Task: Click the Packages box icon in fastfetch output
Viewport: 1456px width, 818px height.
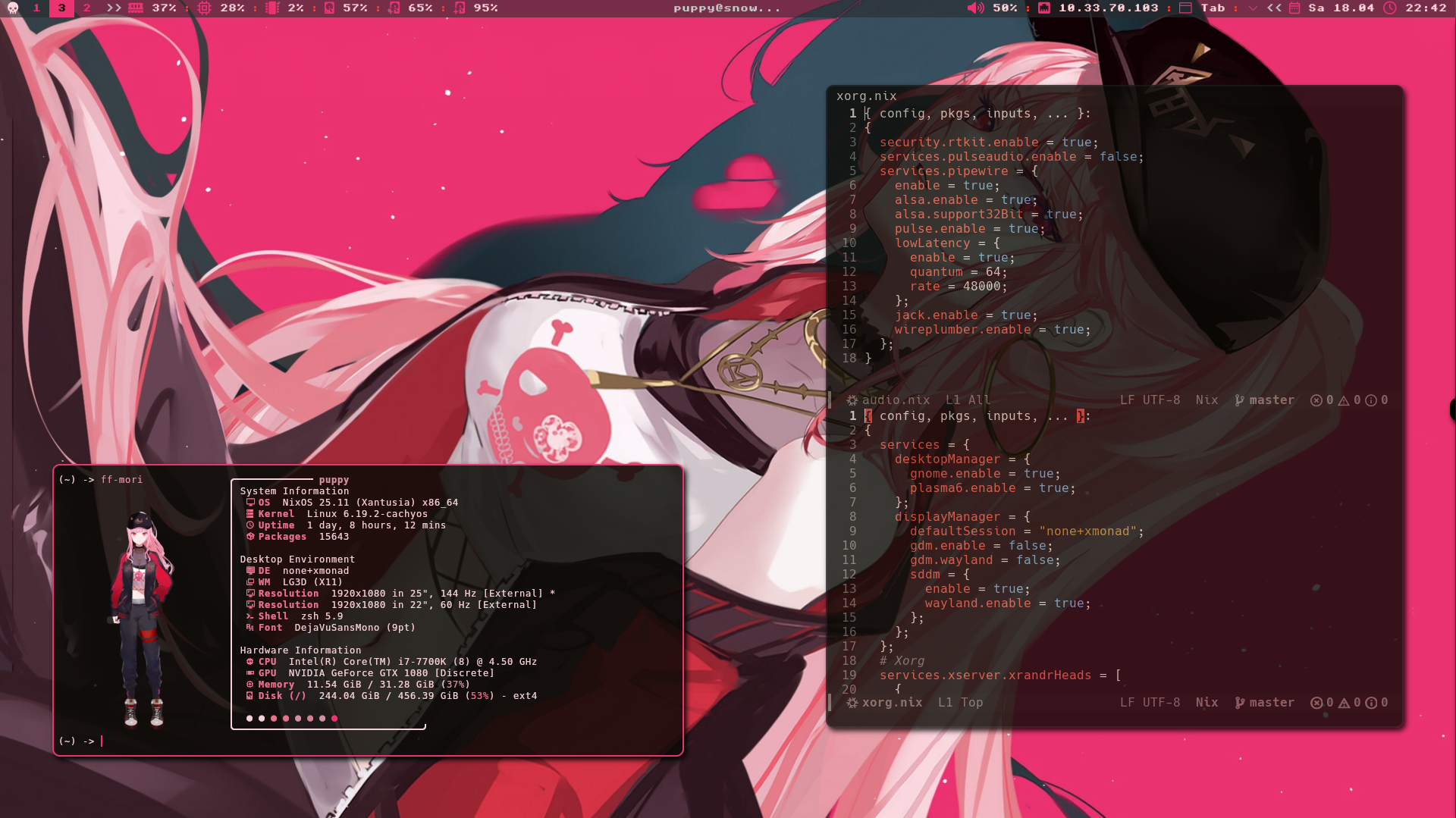Action: pos(250,537)
